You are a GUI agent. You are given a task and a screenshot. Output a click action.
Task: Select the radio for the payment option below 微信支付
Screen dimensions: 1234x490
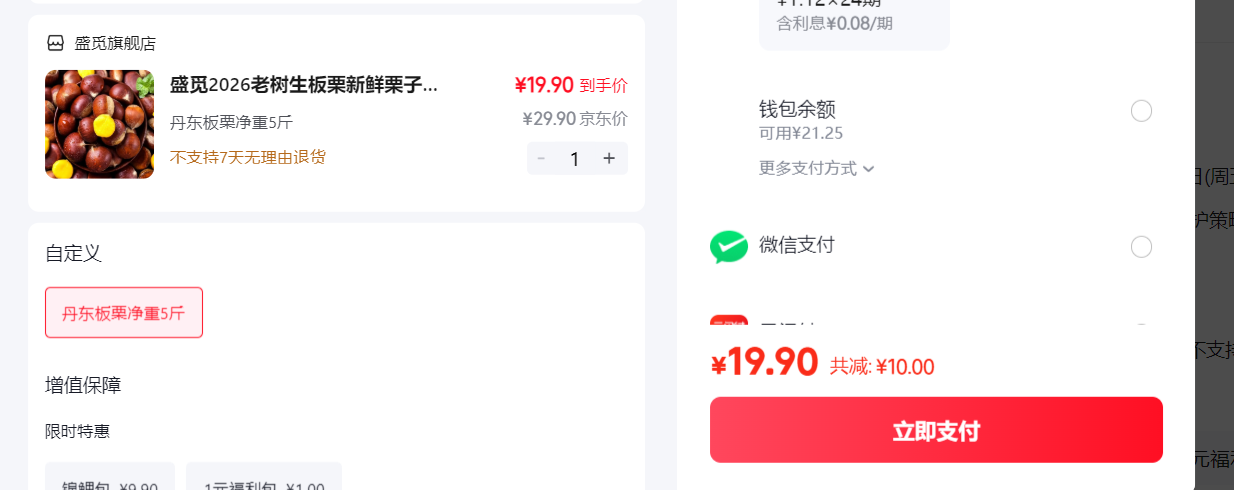1141,325
